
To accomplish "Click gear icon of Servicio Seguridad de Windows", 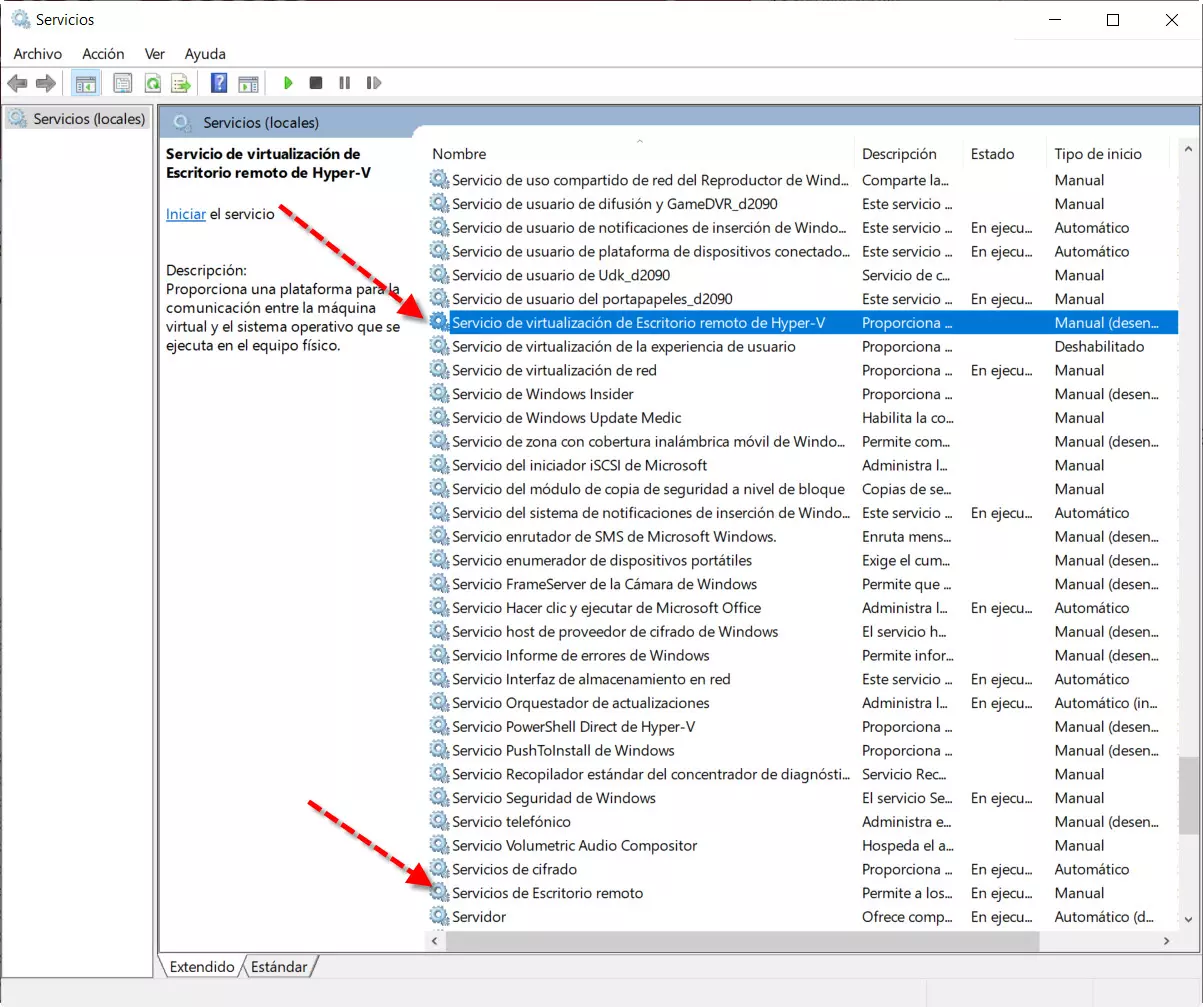I will (x=439, y=798).
